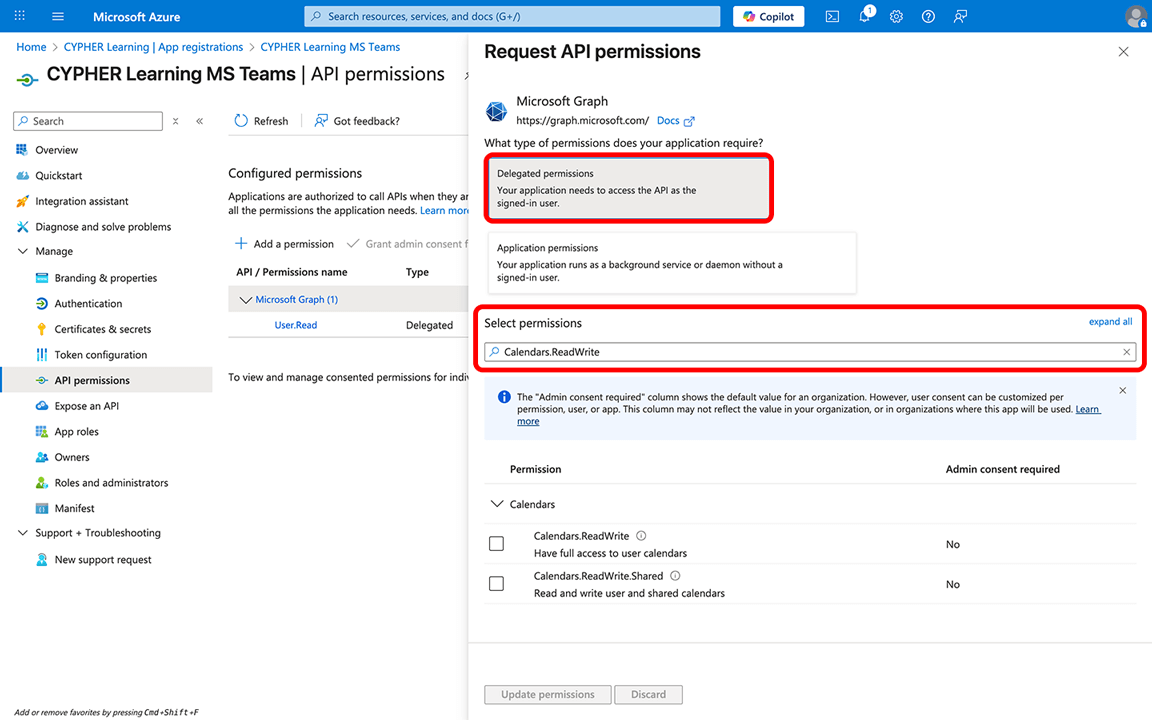Viewport: 1152px width, 720px height.
Task: Click the Branding & properties icon
Action: [42, 278]
